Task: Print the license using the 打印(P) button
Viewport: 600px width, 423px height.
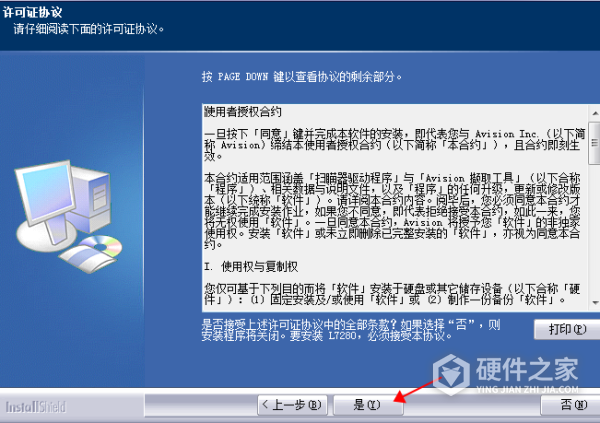Action: (567, 329)
